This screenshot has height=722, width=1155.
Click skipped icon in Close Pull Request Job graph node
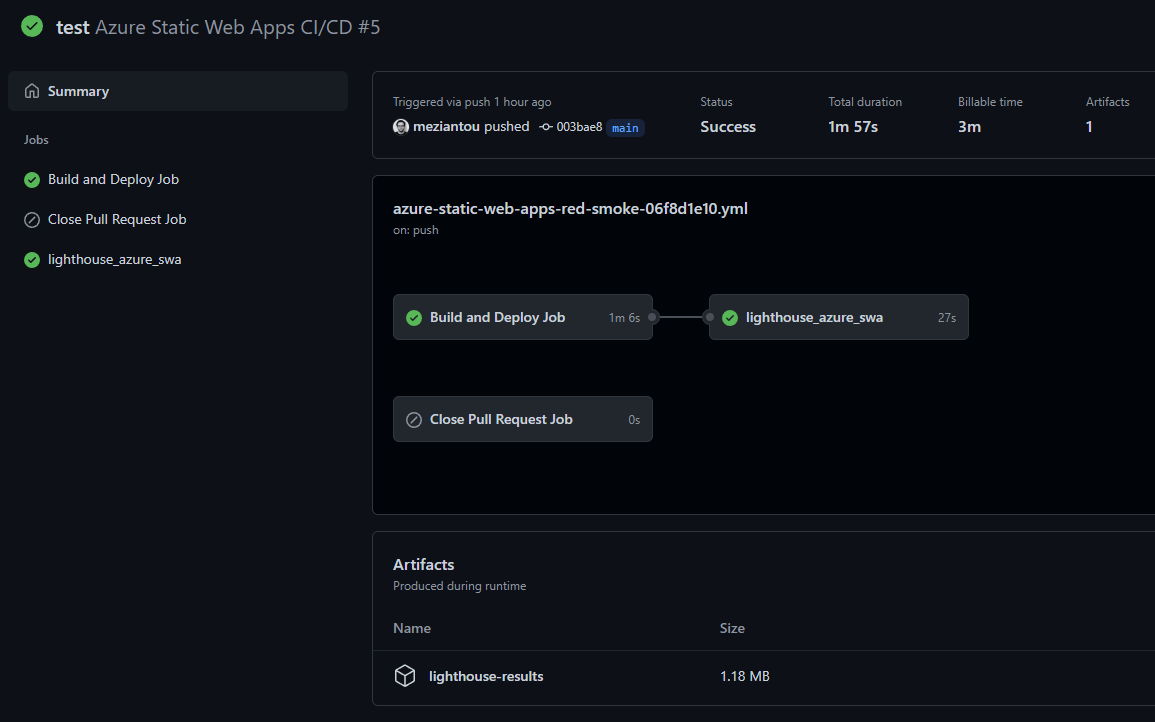click(x=414, y=420)
